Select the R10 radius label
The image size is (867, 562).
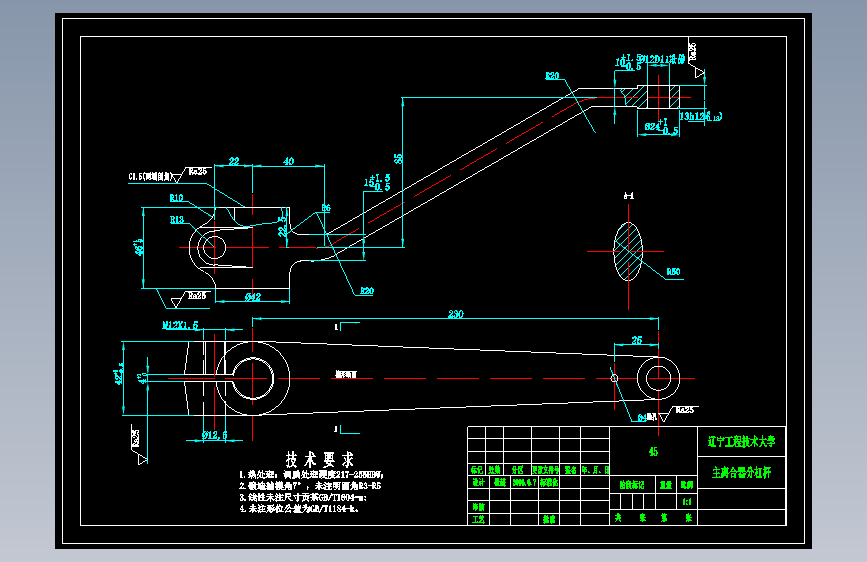(176, 197)
